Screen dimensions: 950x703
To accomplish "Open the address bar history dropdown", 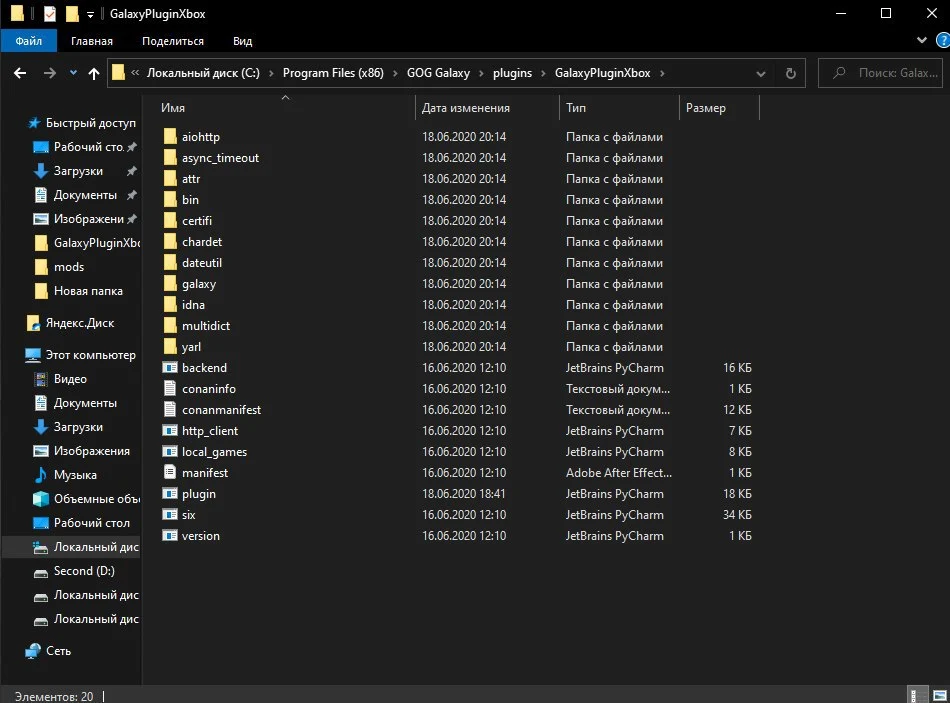I will pyautogui.click(x=761, y=74).
